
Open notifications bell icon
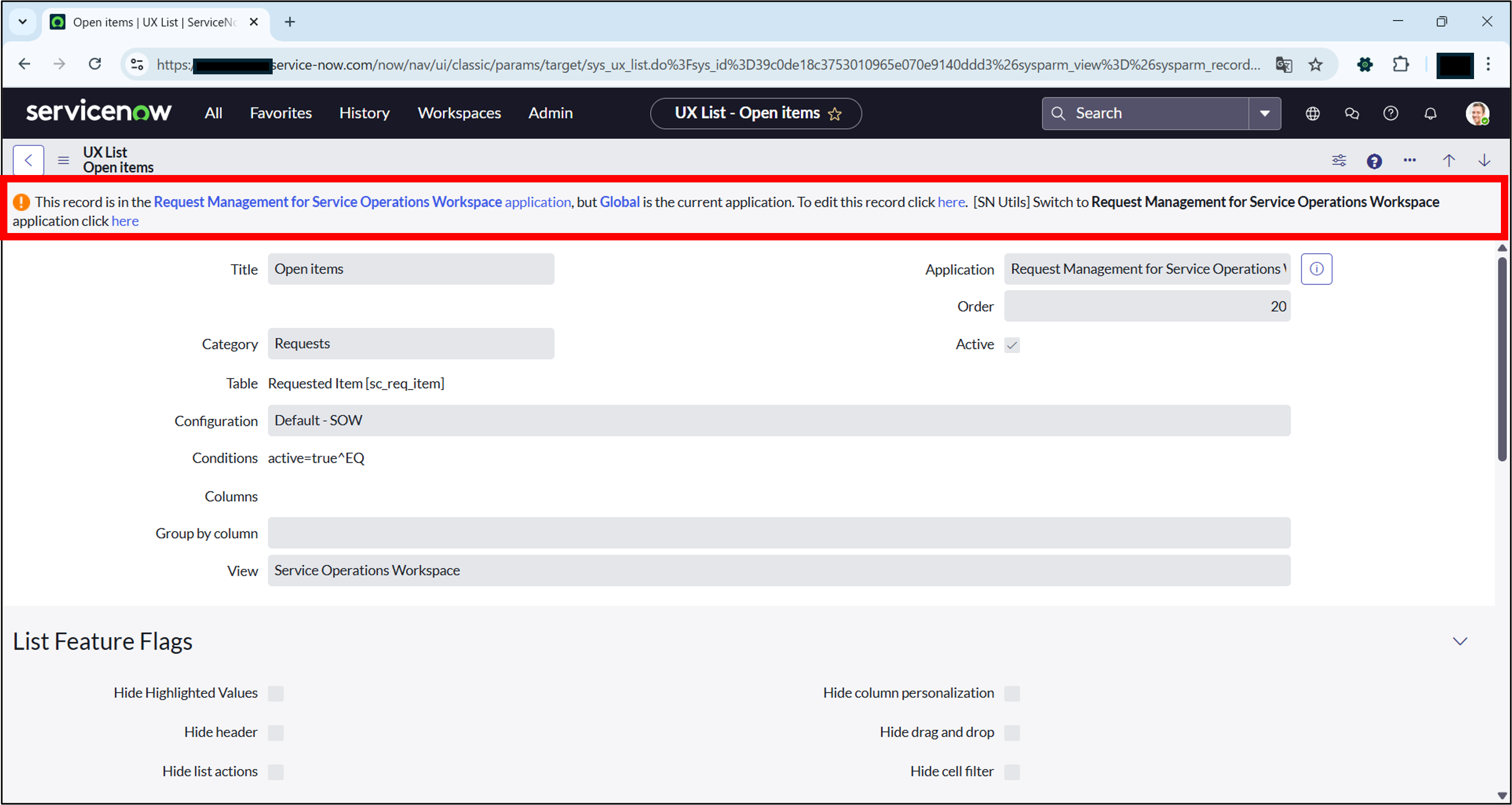(x=1430, y=113)
